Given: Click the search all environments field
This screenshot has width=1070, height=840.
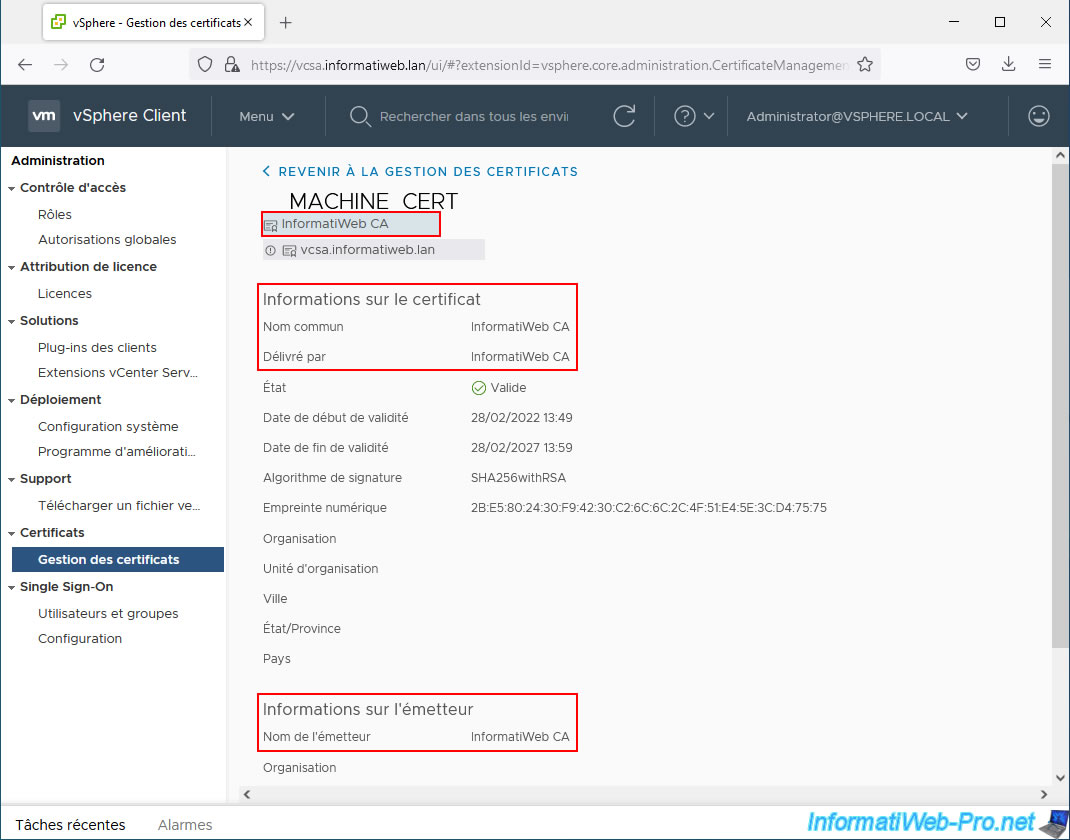Looking at the screenshot, I should pyautogui.click(x=473, y=116).
